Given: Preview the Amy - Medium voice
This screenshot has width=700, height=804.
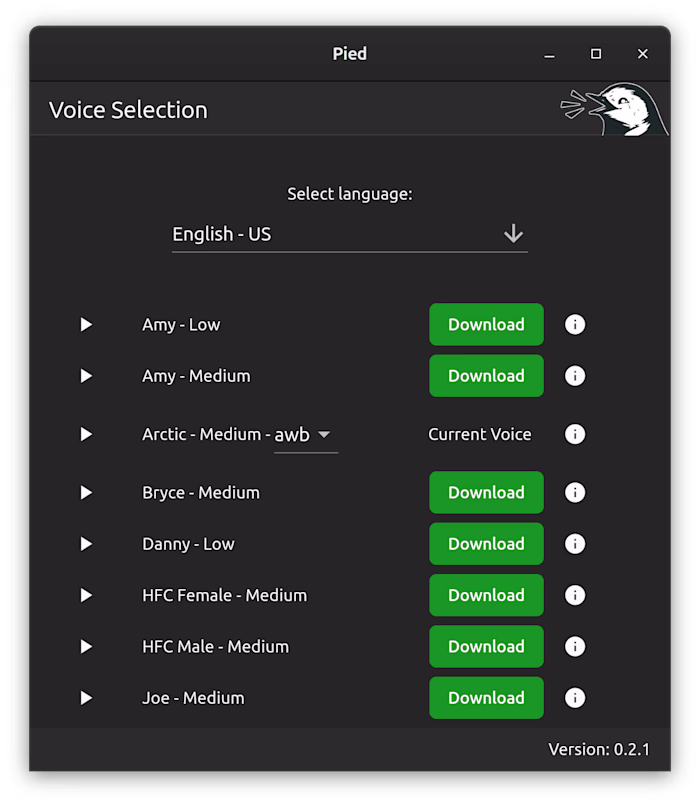Looking at the screenshot, I should pos(86,376).
